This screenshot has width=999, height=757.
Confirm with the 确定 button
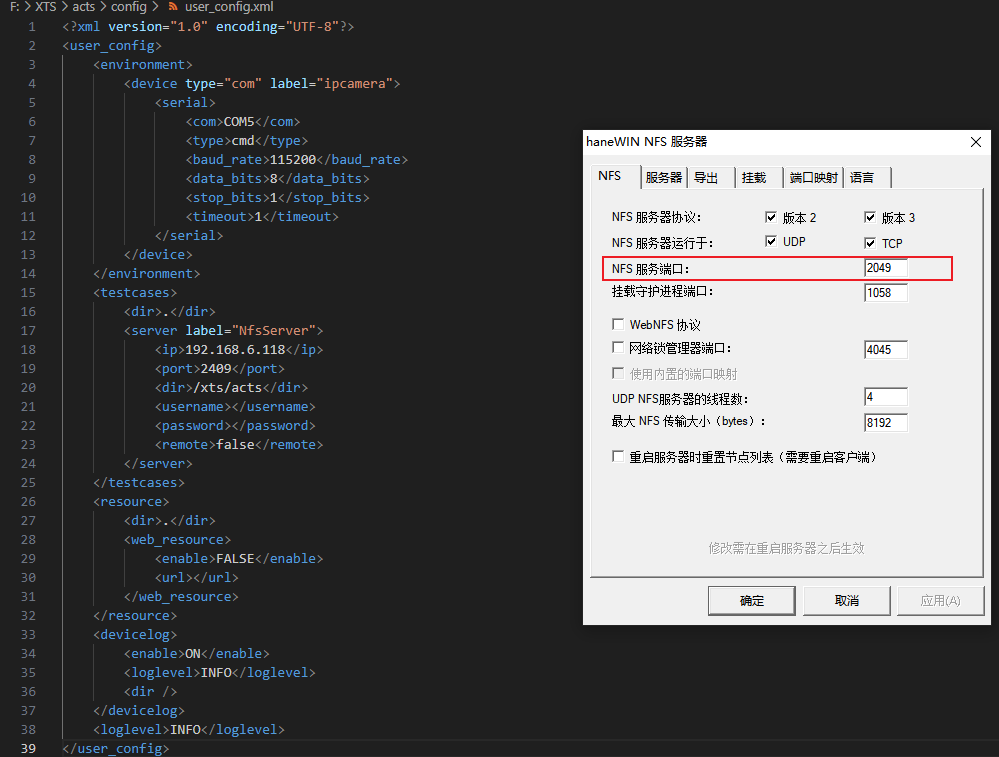[x=752, y=601]
